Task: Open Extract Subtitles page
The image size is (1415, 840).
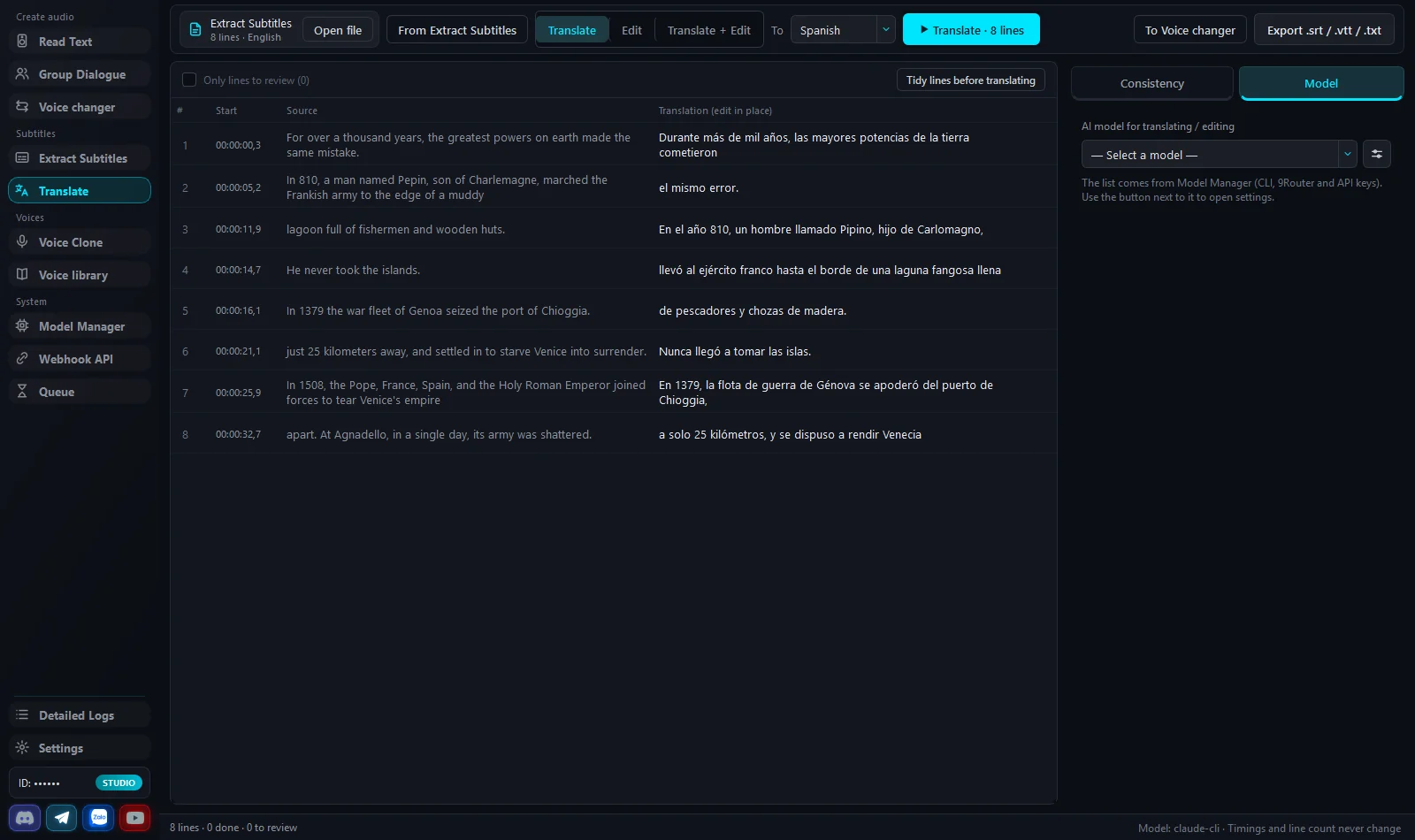Action: point(80,158)
